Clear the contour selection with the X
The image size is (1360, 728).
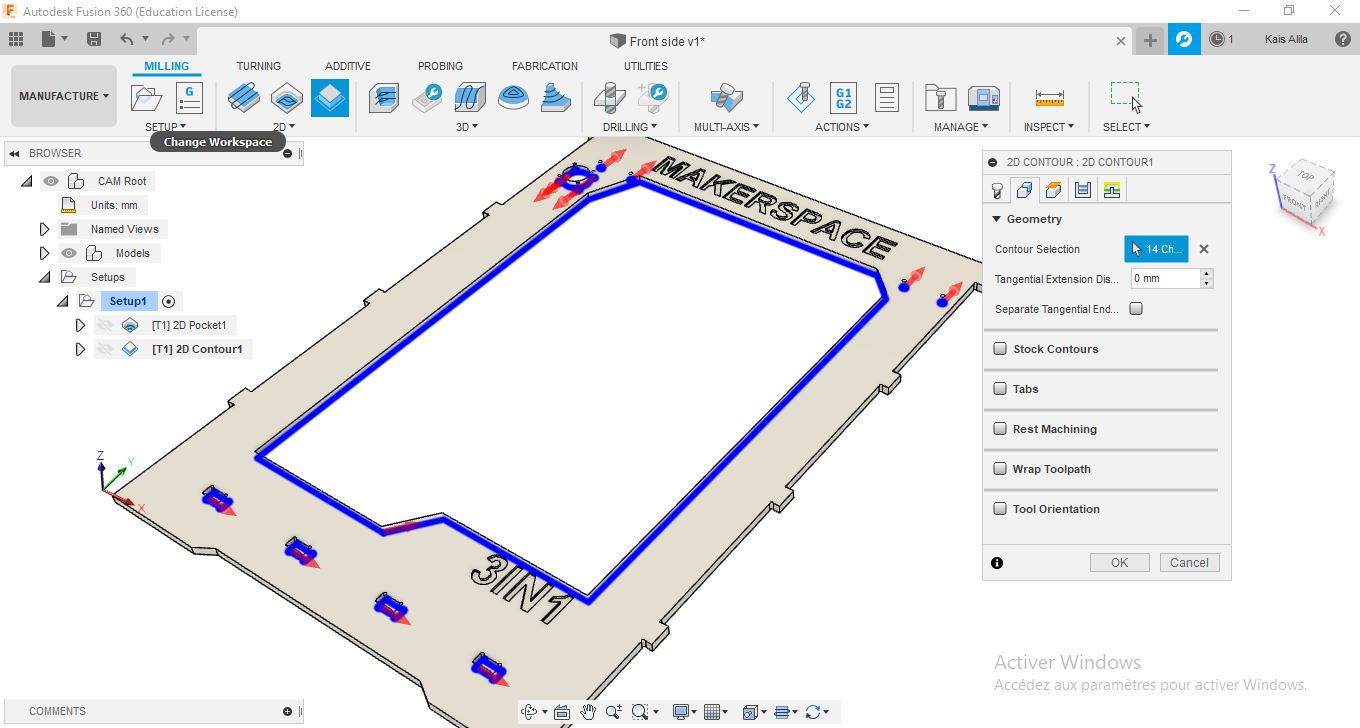(x=1204, y=249)
